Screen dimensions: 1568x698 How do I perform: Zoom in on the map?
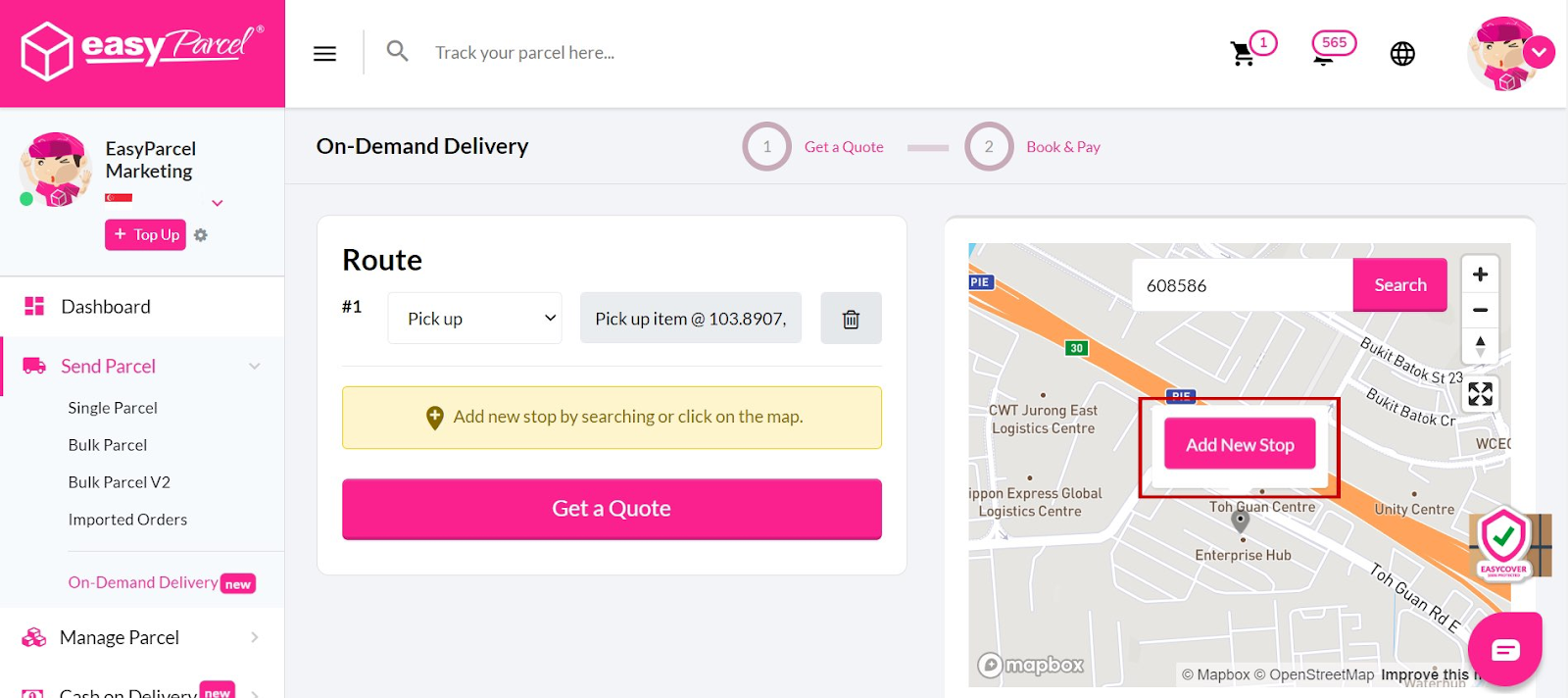click(1479, 274)
